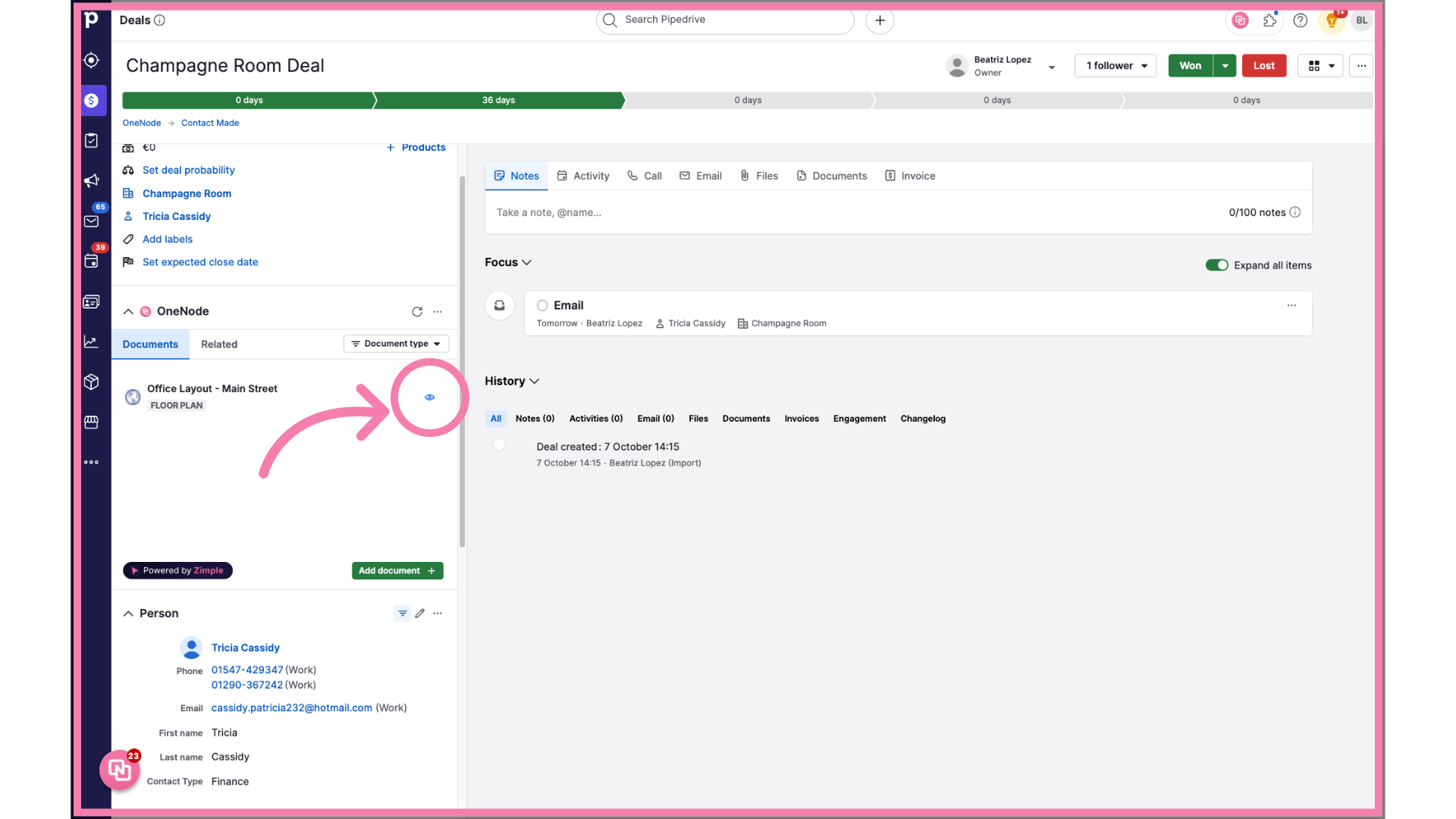
Task: View Office Layout document eye icon
Action: pyautogui.click(x=430, y=397)
